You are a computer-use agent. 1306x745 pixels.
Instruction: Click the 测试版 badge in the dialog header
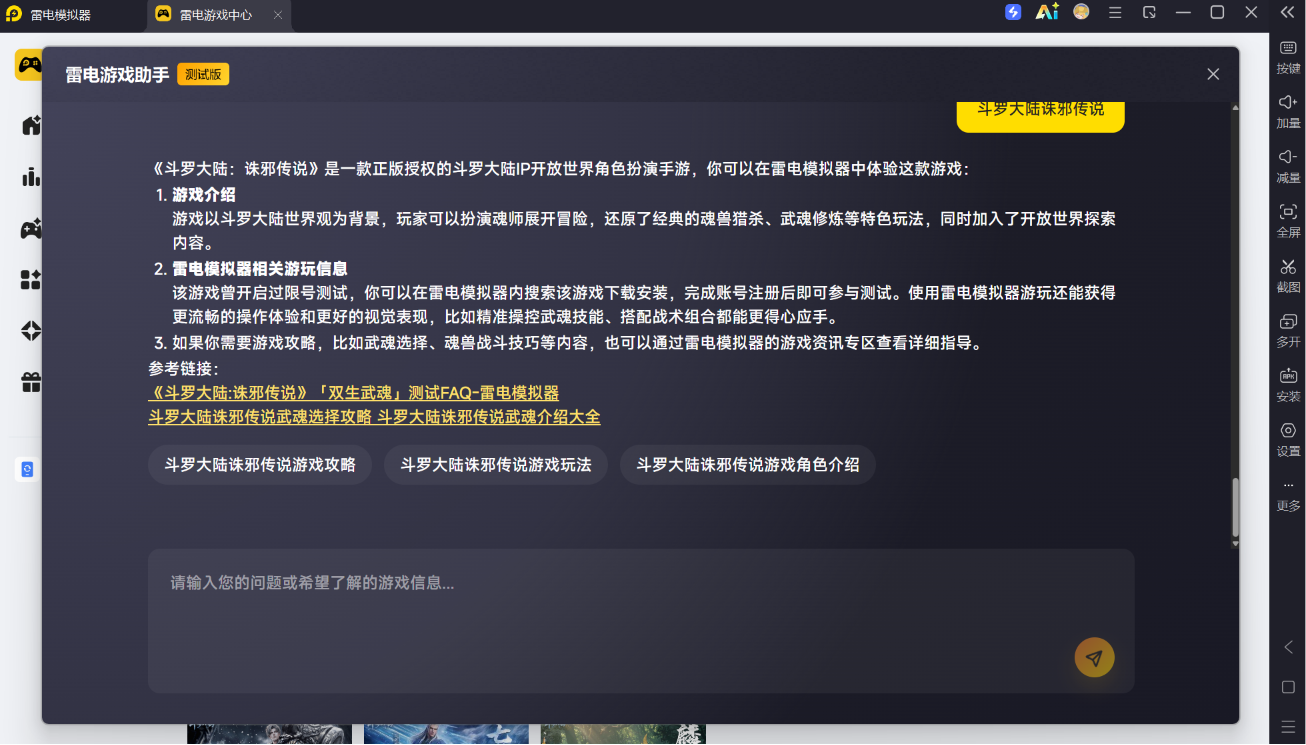[x=203, y=74]
